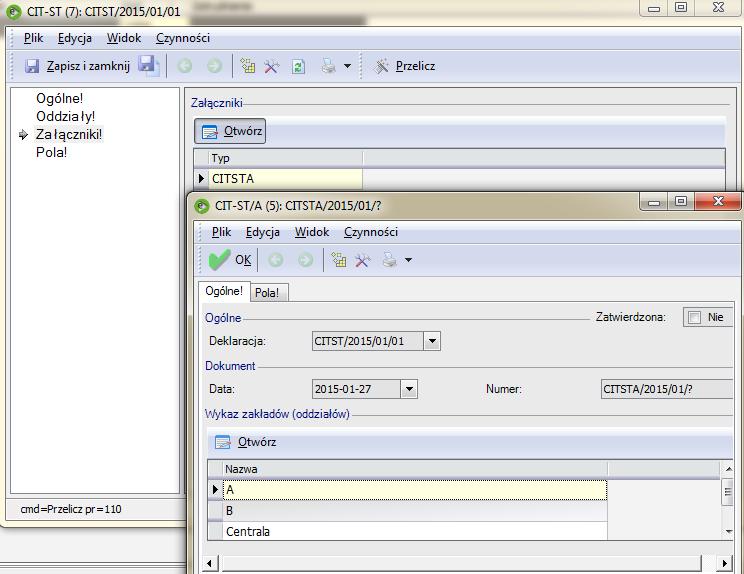Click the Nazwa table scroll up arrow

pyautogui.click(x=728, y=469)
